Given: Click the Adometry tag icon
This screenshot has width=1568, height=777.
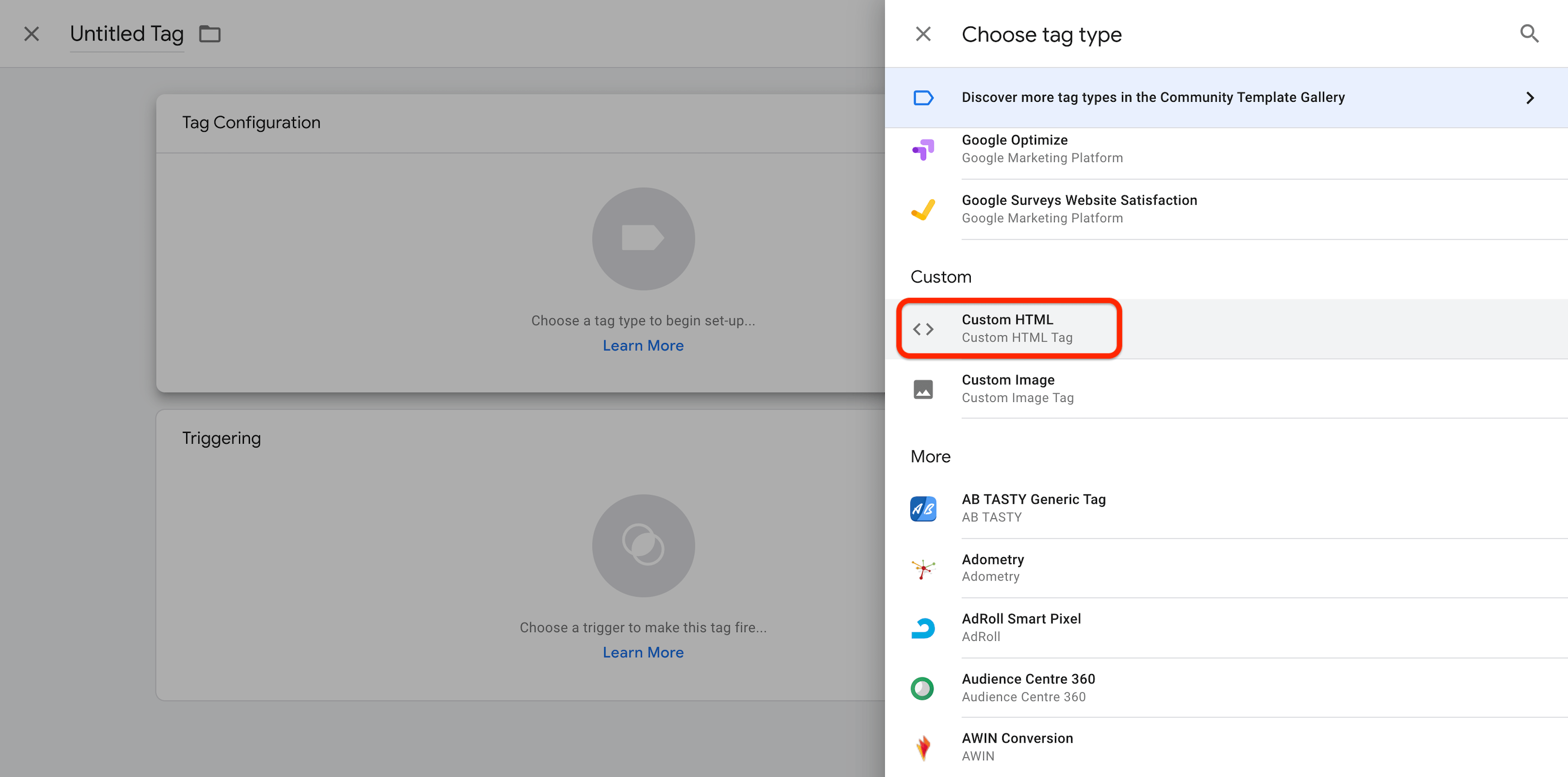Looking at the screenshot, I should [923, 569].
